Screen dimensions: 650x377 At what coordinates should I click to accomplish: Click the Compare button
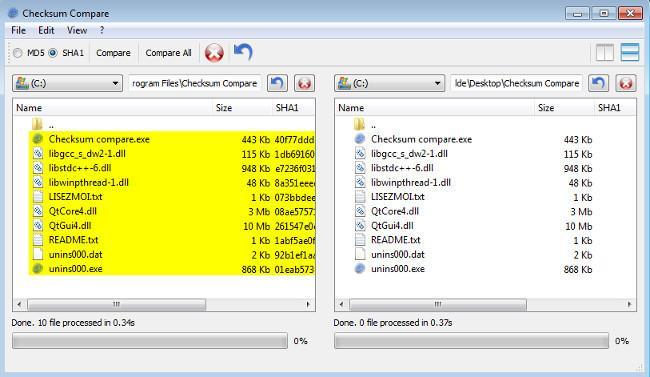pyautogui.click(x=113, y=53)
